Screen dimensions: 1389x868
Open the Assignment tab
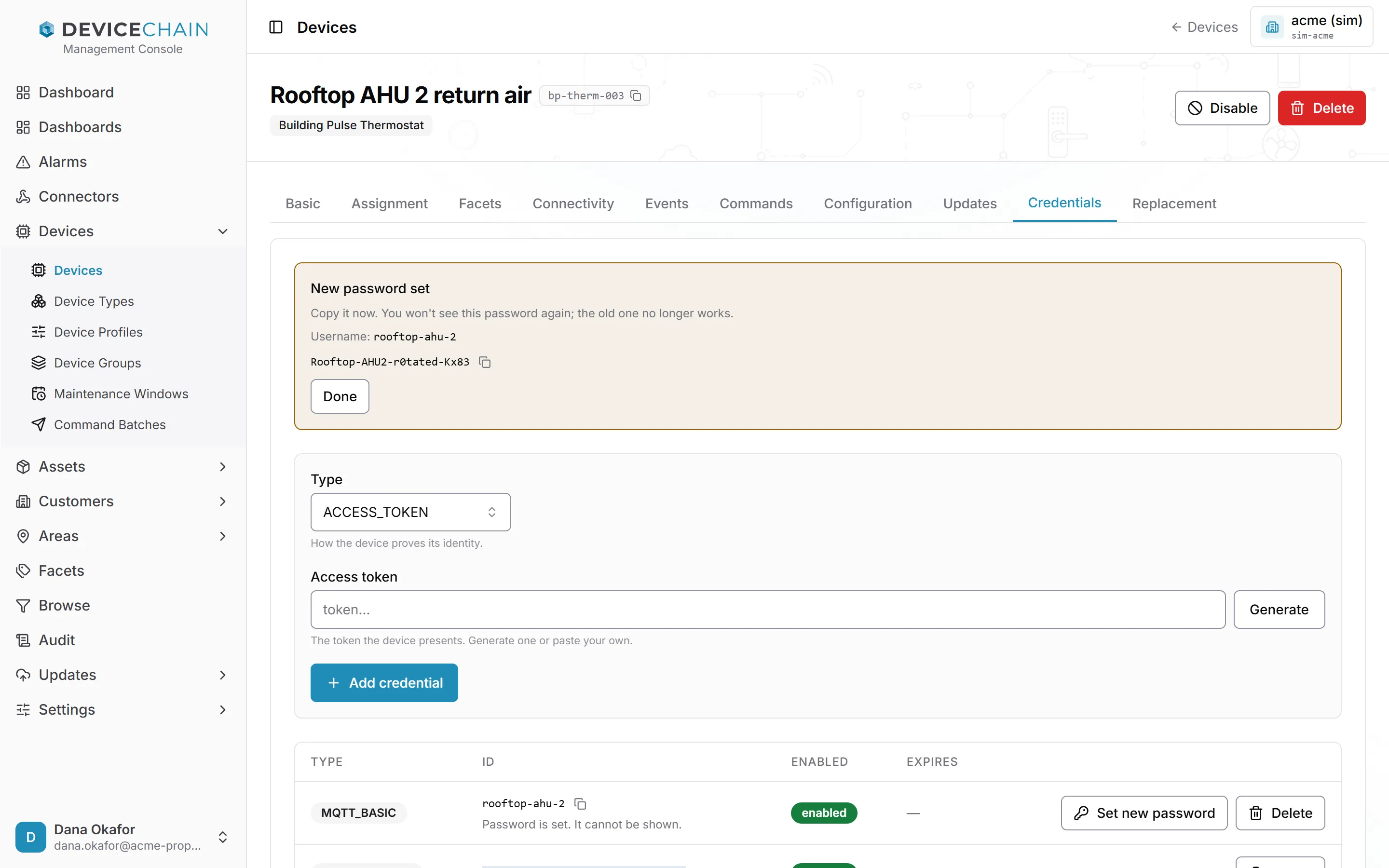[389, 203]
